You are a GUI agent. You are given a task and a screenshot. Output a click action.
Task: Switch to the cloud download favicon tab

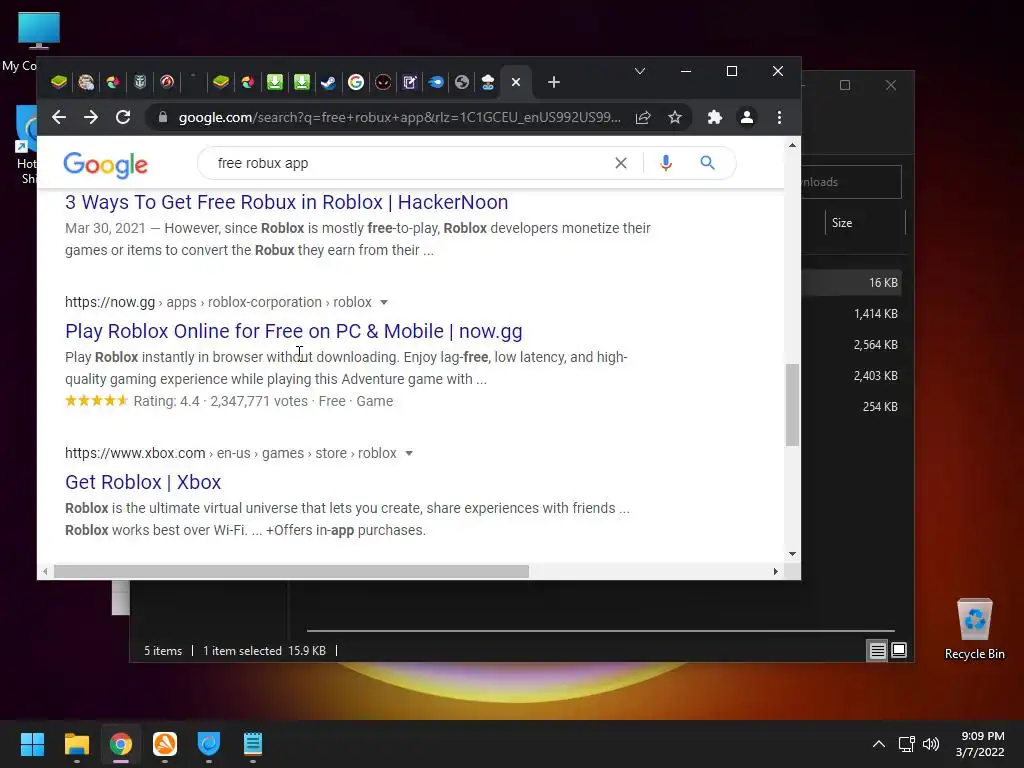(488, 82)
